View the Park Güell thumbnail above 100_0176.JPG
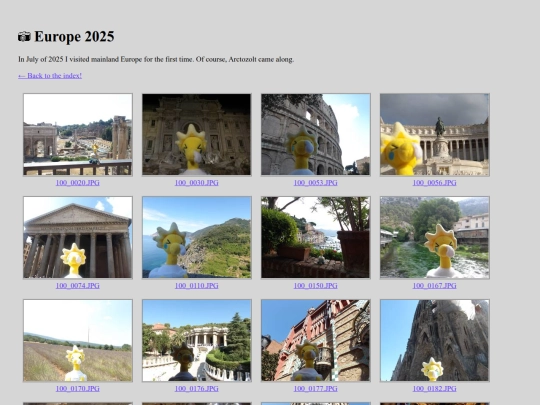Screen dimensions: 540x405 point(197,341)
